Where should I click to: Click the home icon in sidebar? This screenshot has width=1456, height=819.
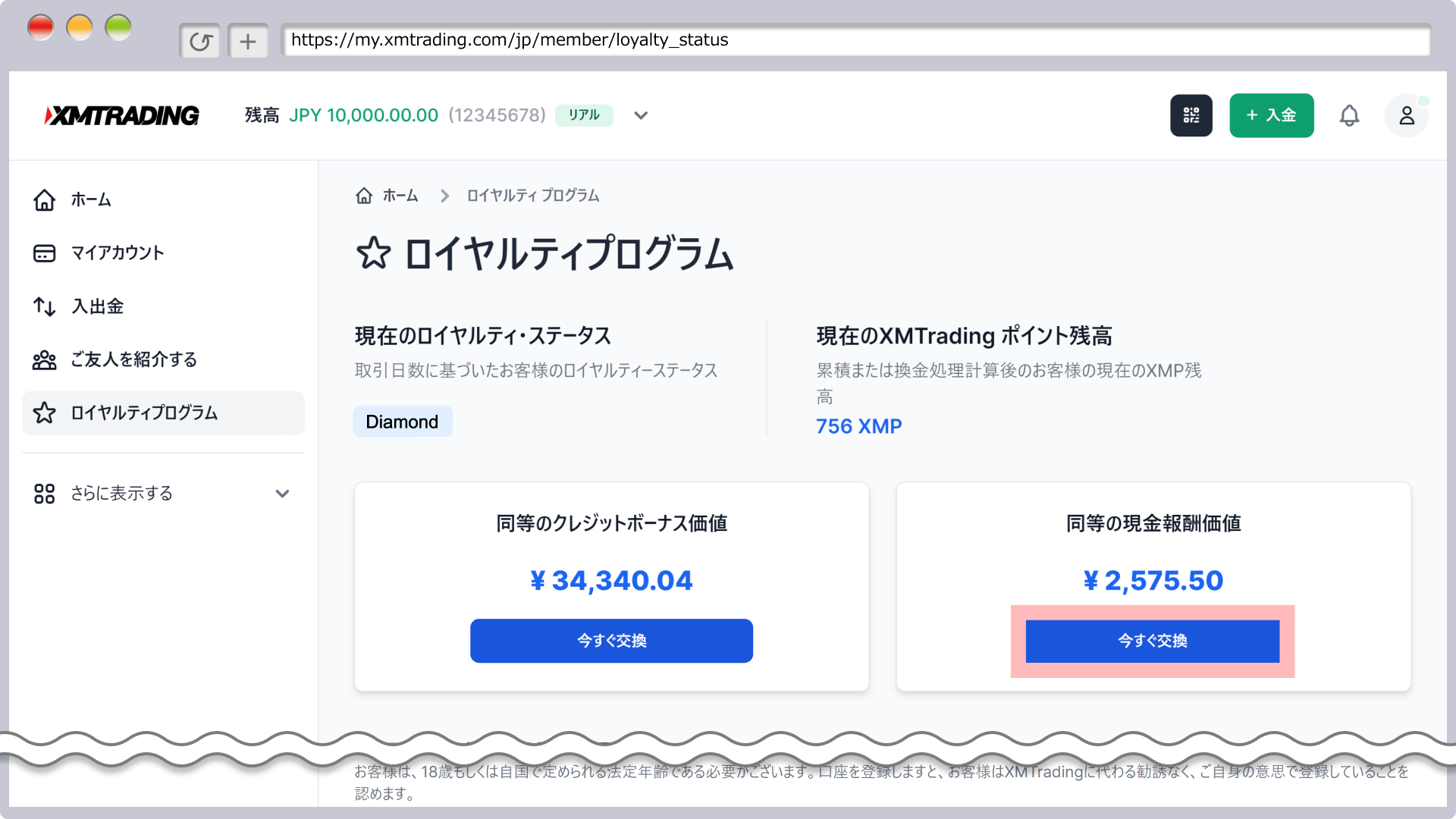[x=44, y=199]
